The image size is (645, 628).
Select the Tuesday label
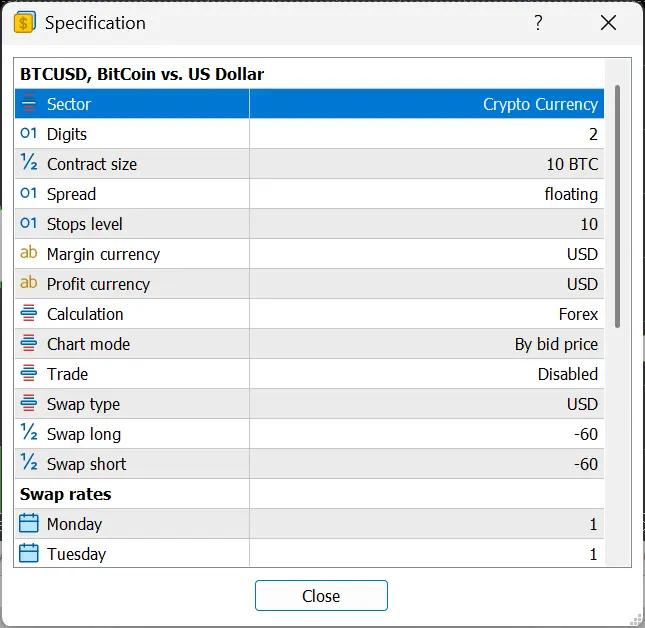[x=77, y=555]
